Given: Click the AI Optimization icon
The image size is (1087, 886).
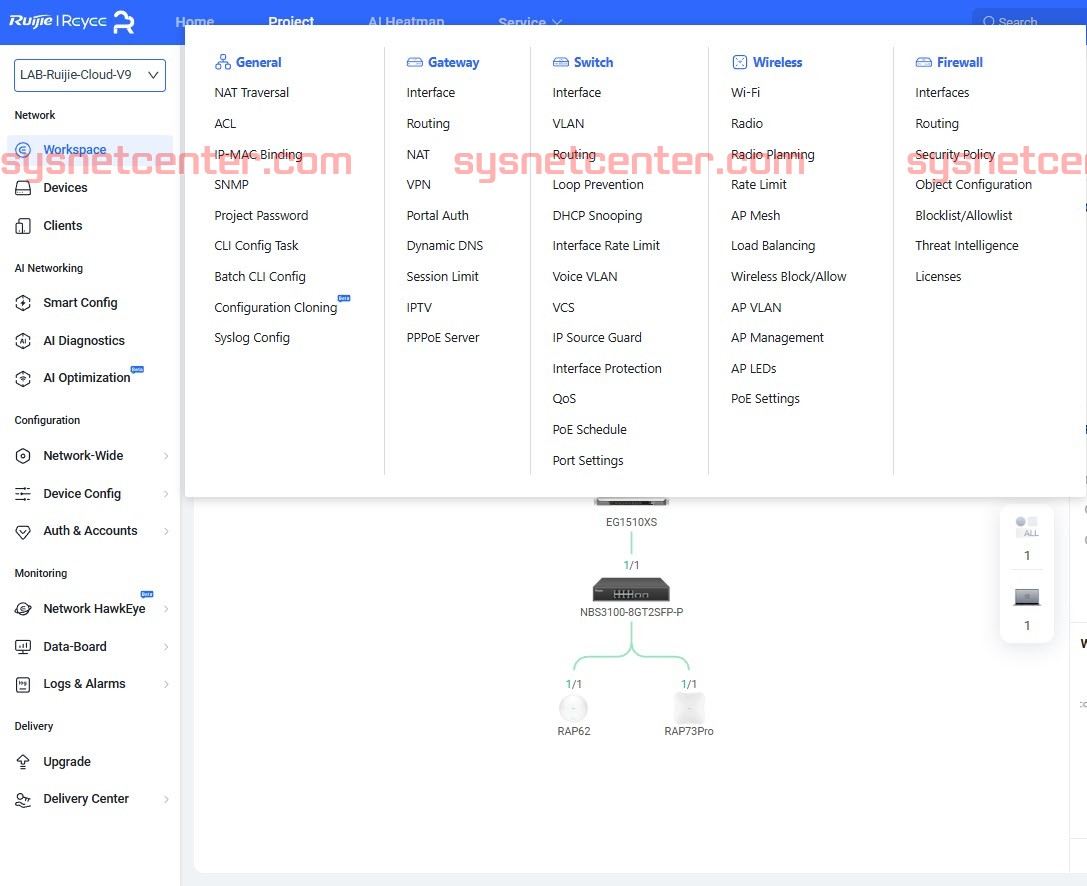Looking at the screenshot, I should click(23, 379).
